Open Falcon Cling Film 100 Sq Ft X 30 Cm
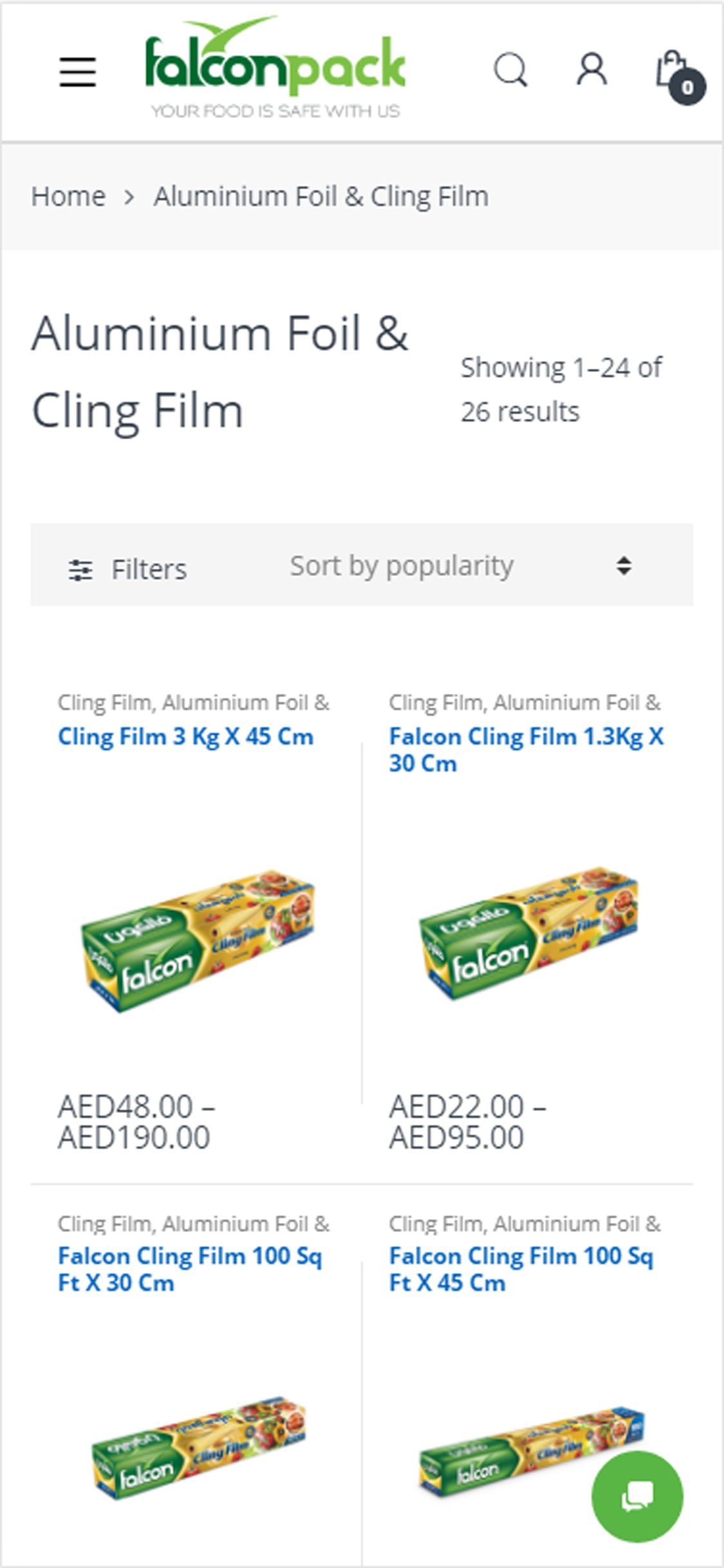The height and width of the screenshot is (1568, 724). 190,1269
